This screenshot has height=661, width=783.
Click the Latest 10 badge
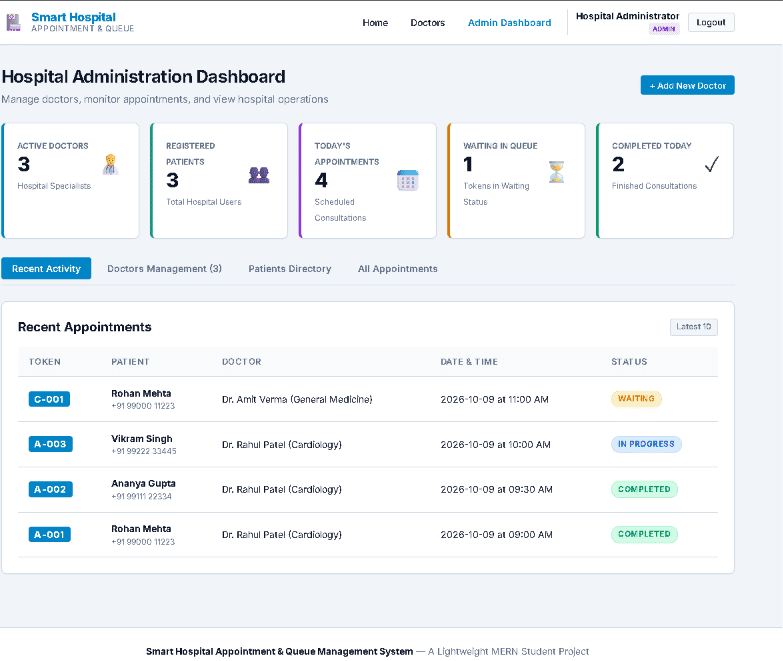[694, 327]
